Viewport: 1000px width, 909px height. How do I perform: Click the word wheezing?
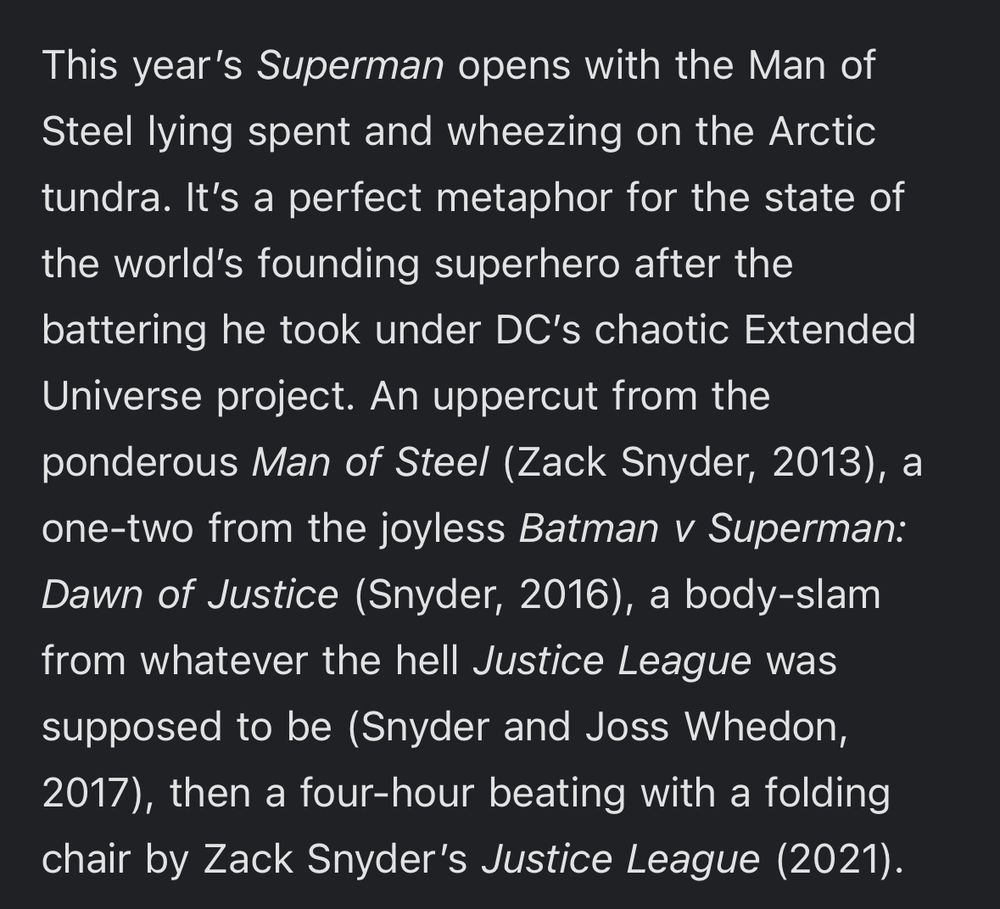534,133
